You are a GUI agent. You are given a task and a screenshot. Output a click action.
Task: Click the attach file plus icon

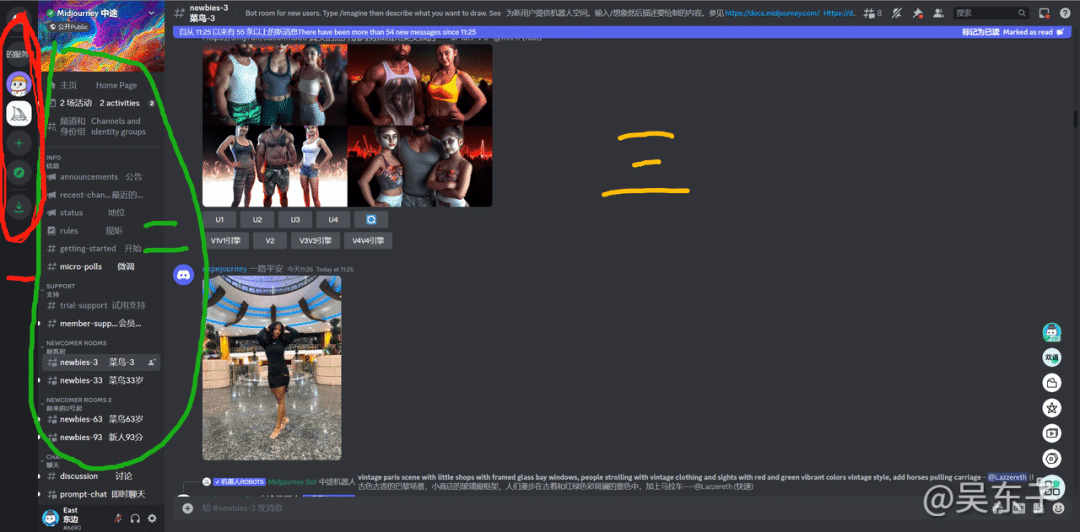pyautogui.click(x=187, y=508)
